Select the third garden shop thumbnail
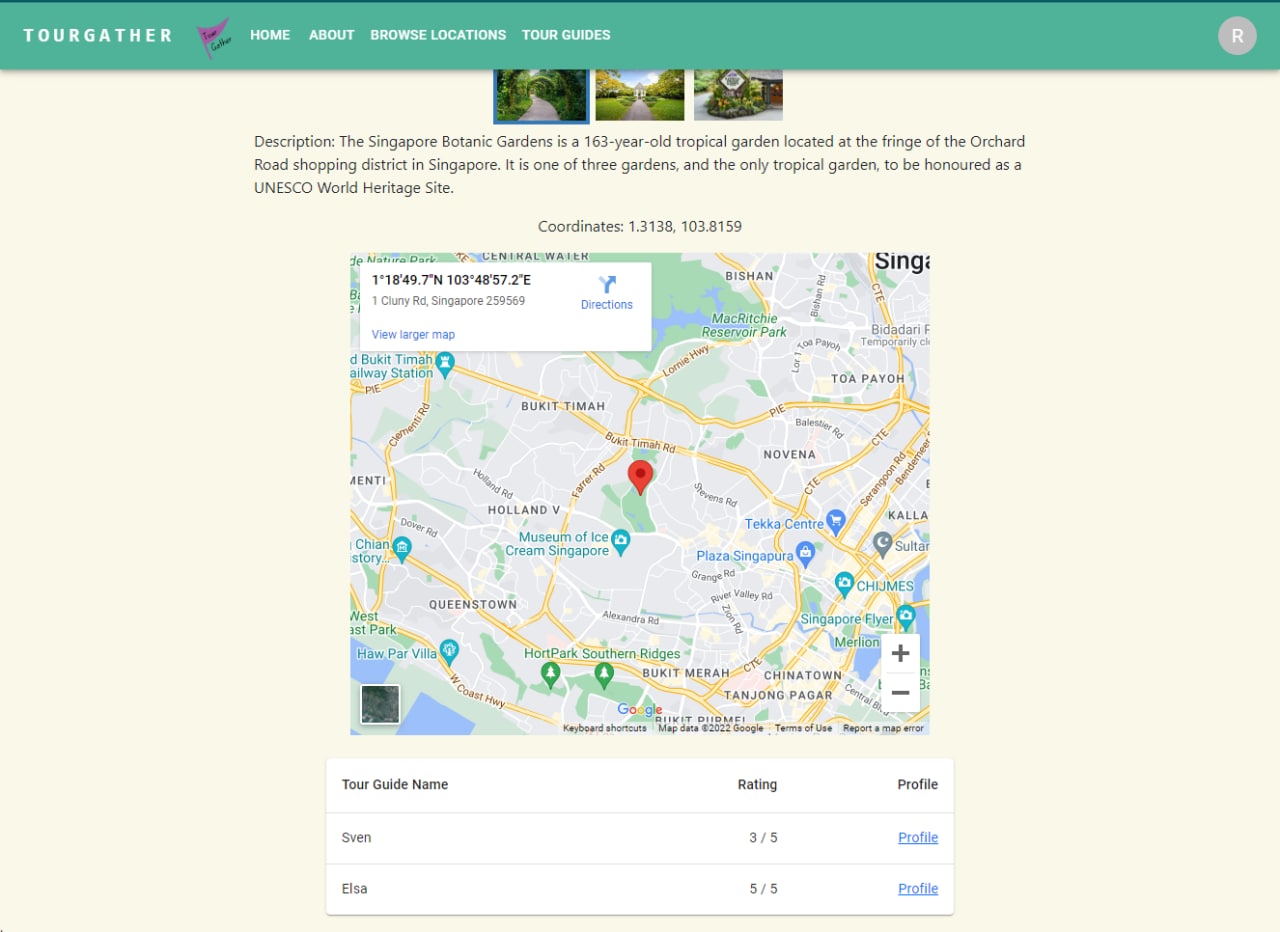This screenshot has height=932, width=1280. tap(738, 95)
